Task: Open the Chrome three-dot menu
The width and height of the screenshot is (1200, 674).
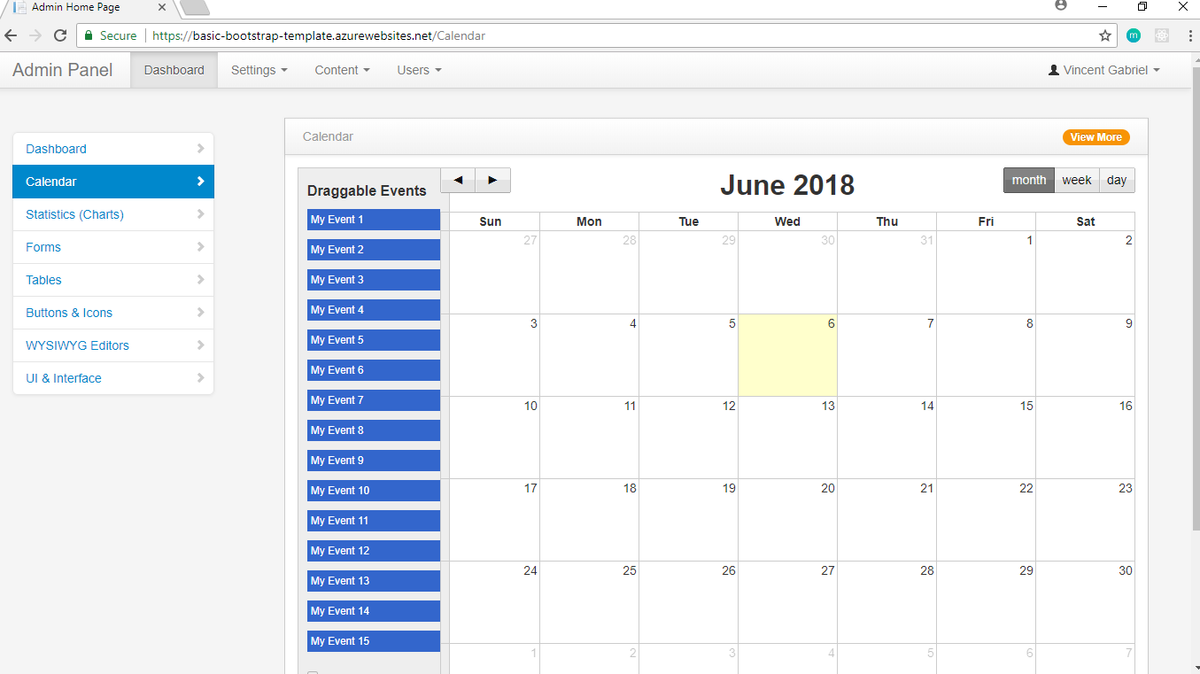Action: pyautogui.click(x=1191, y=35)
